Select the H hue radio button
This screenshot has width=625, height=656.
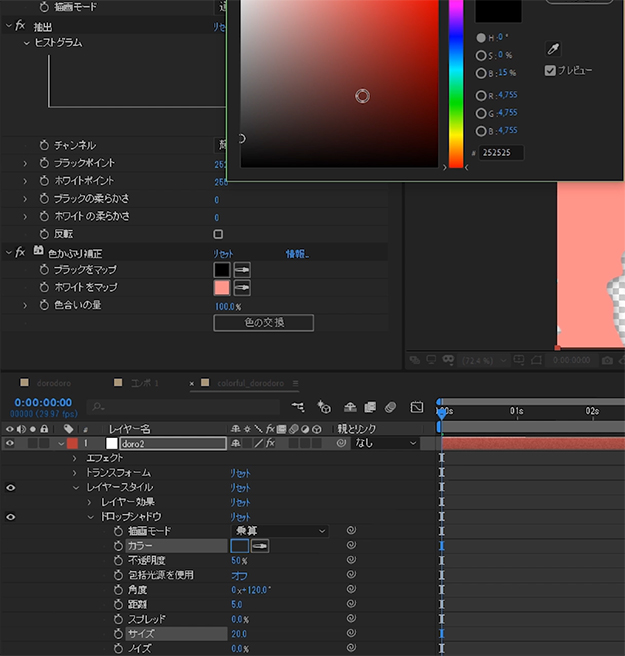point(481,38)
